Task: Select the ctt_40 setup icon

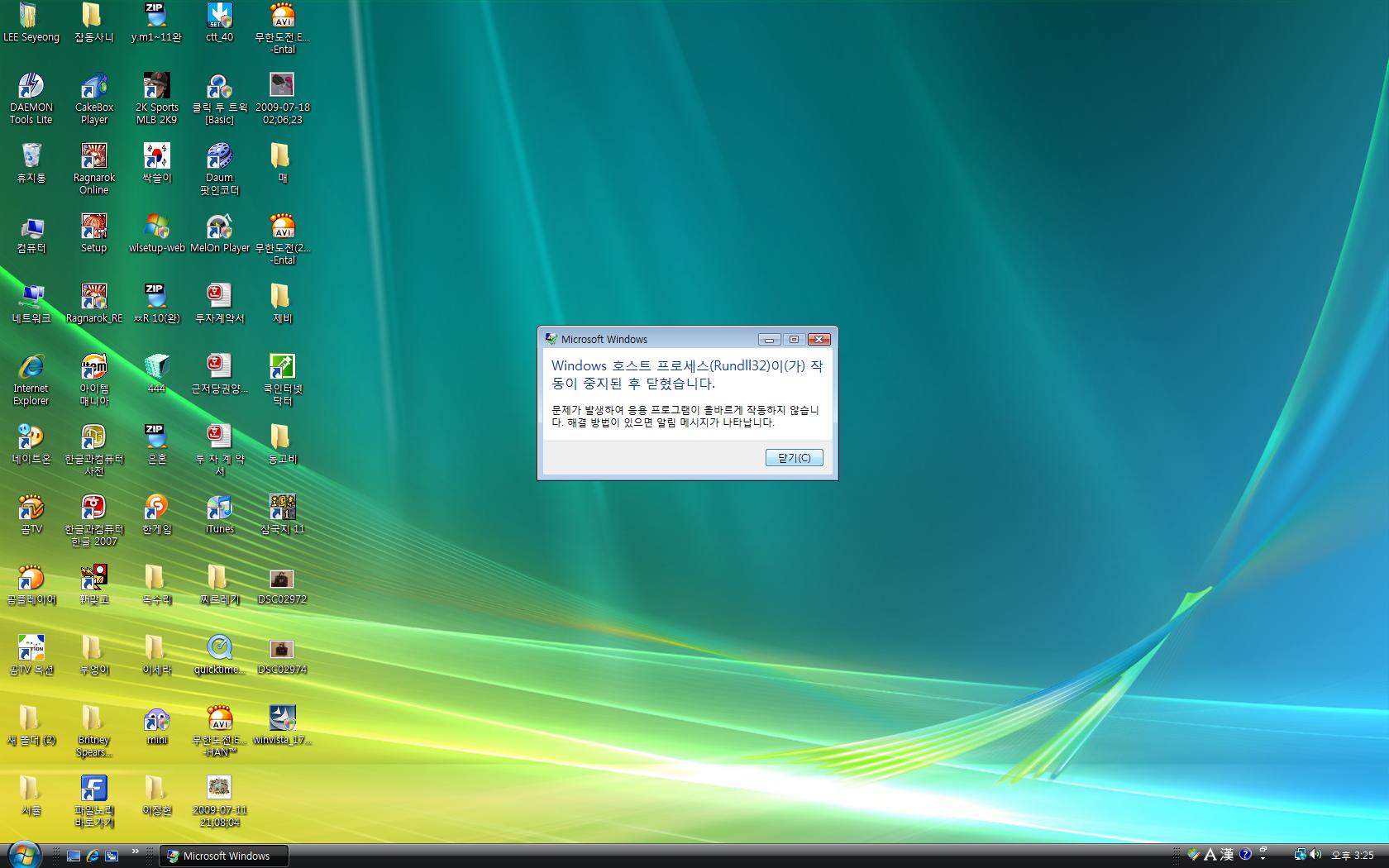Action: pos(220,22)
